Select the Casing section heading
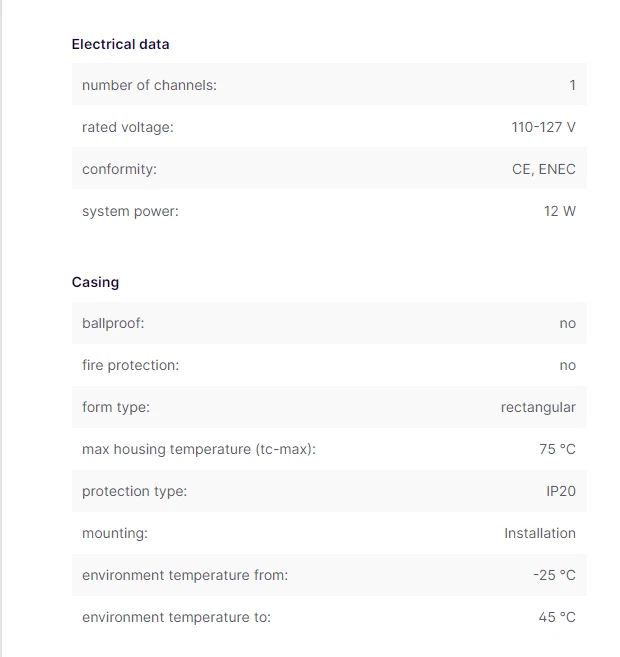Viewport: 620px width, 657px height. tap(96, 282)
